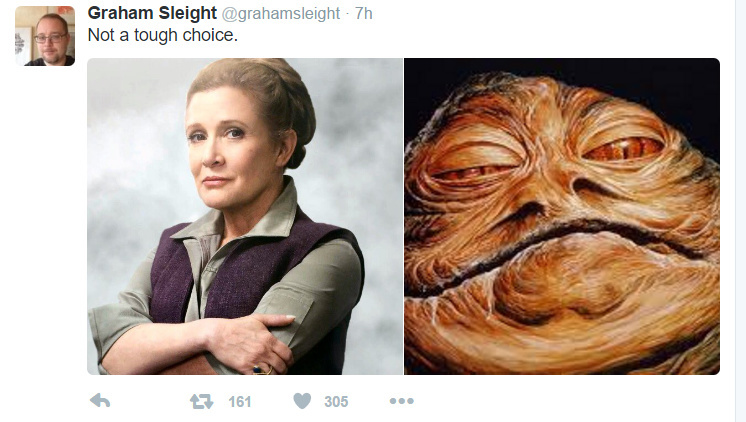Enlarge the left photo of woman in purple vest
This screenshot has width=746, height=422.
click(x=245, y=216)
